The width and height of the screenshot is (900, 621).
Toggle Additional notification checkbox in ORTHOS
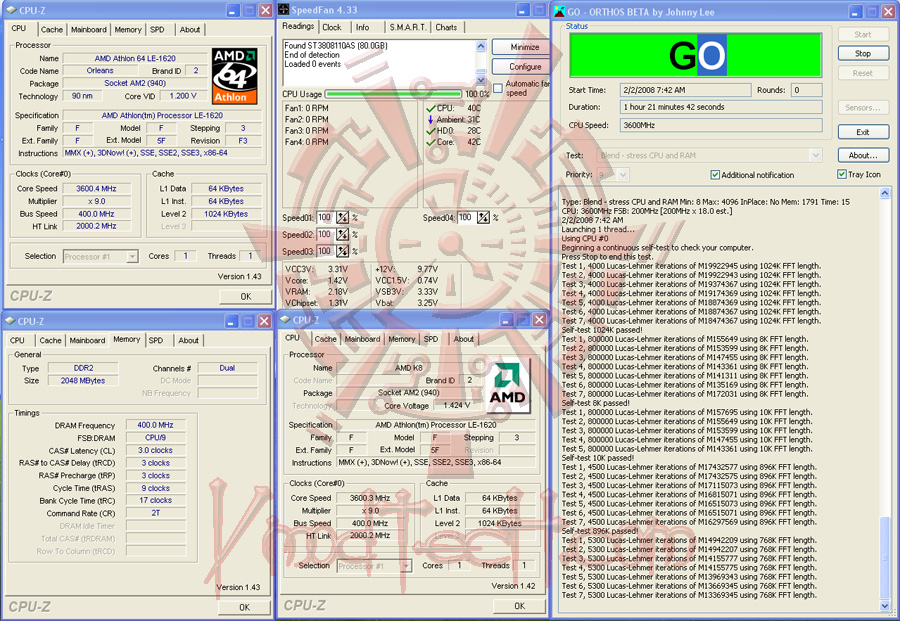(715, 174)
